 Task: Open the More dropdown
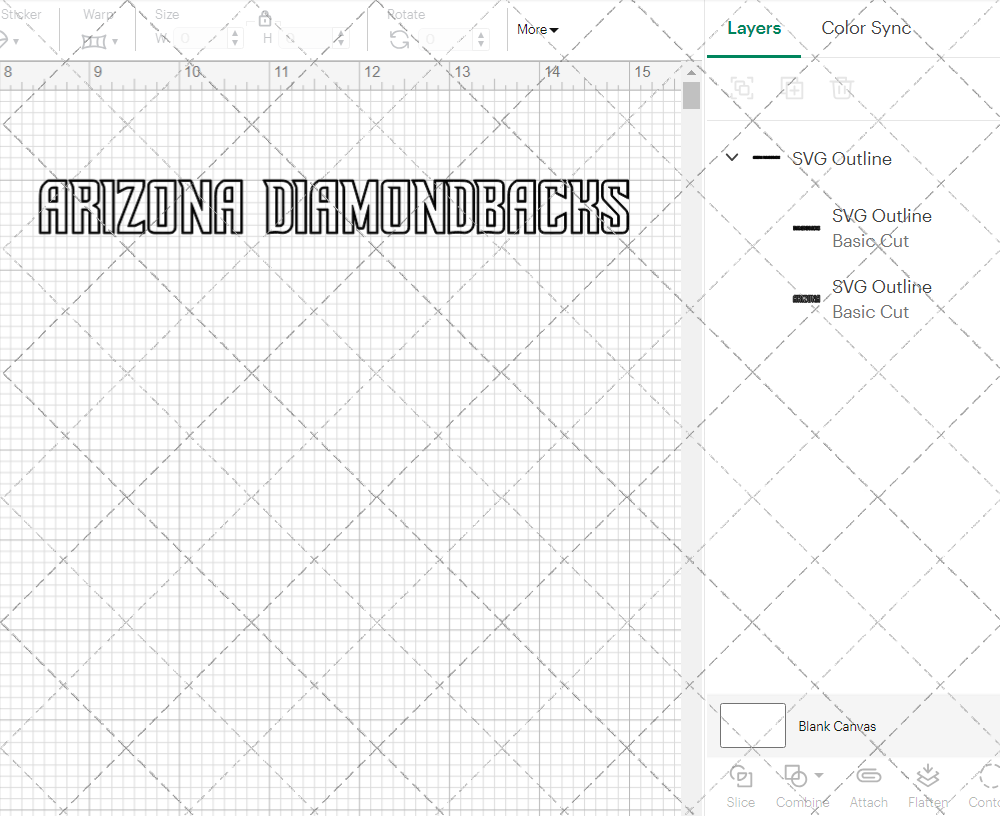pyautogui.click(x=536, y=30)
